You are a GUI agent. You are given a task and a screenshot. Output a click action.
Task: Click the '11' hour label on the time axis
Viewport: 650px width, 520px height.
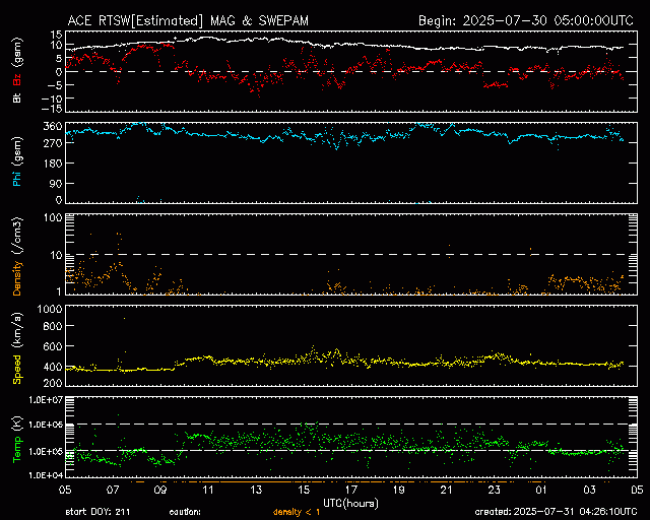tap(208, 490)
